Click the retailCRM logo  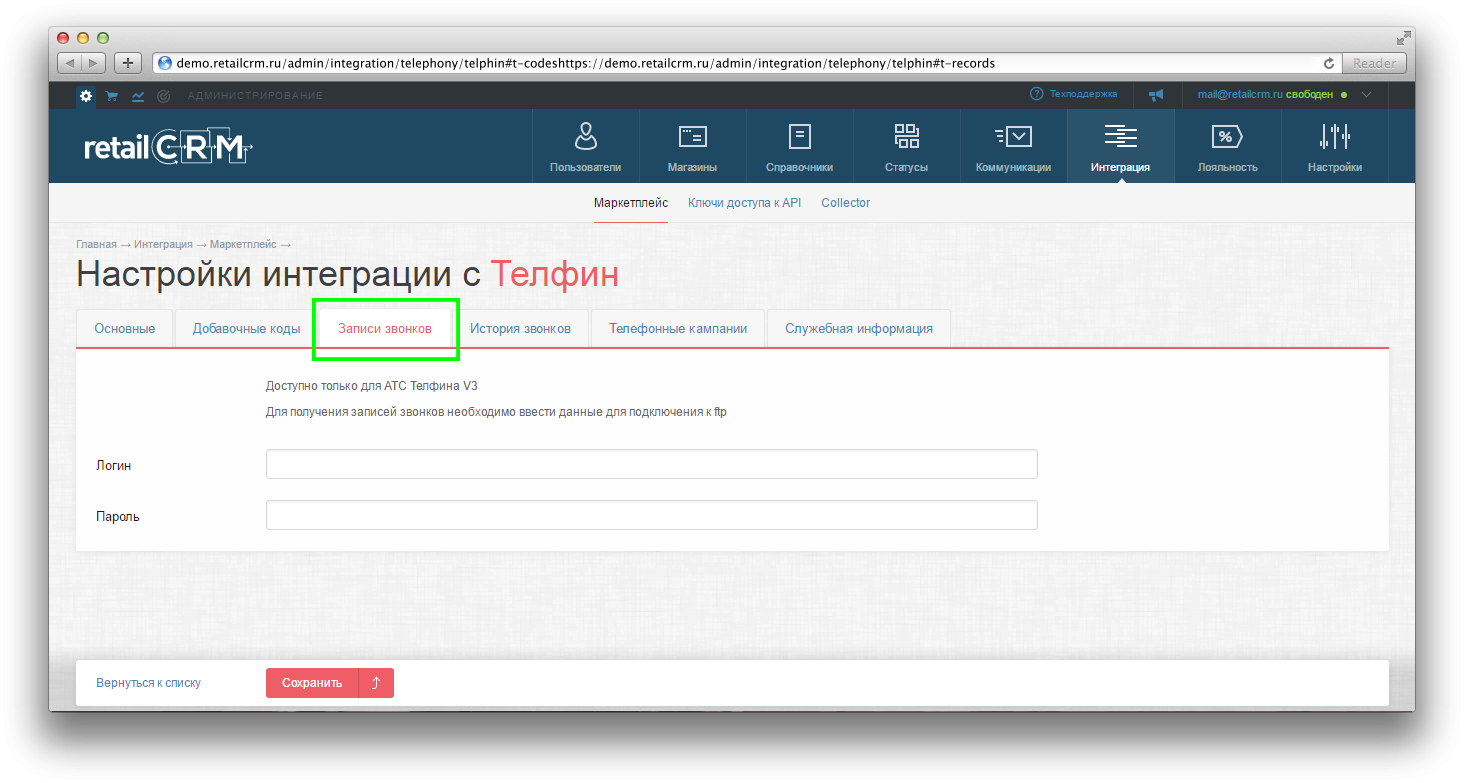coord(168,148)
